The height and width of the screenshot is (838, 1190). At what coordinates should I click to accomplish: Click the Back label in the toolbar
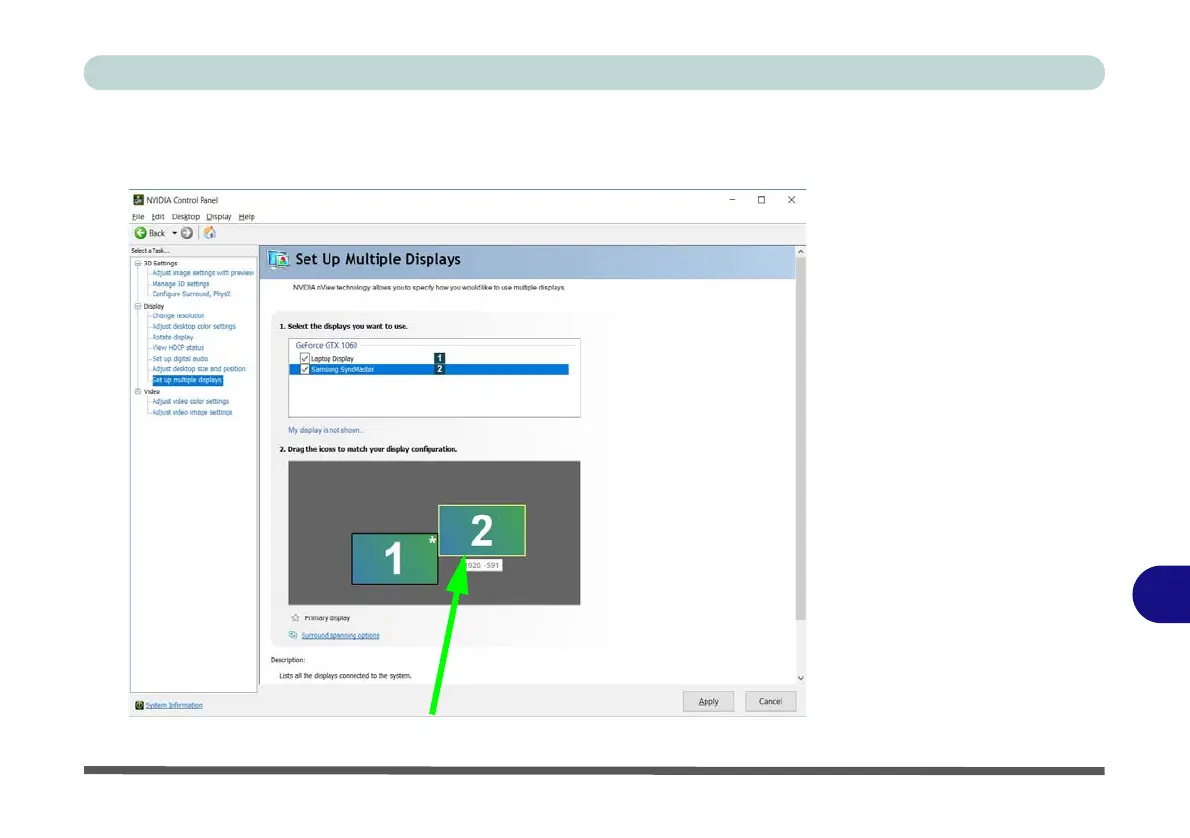pyautogui.click(x=156, y=233)
